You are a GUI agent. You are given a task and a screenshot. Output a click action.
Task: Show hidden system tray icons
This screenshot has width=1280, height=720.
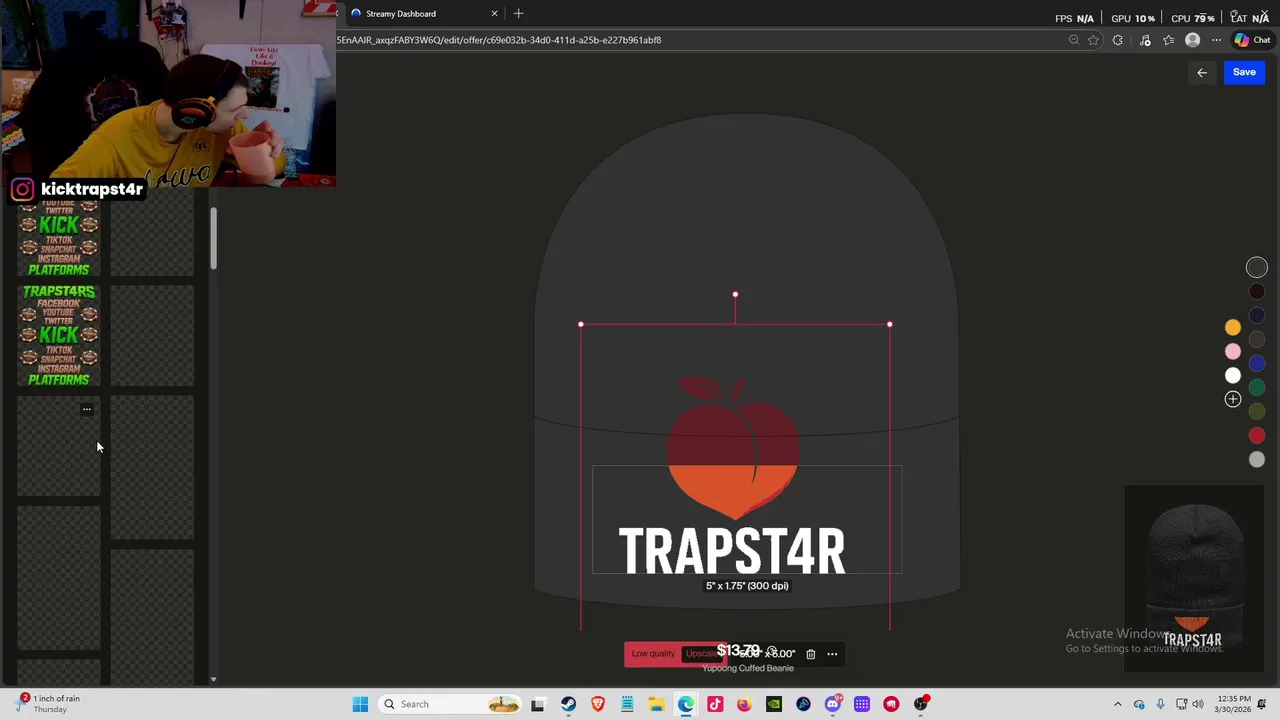(x=1118, y=704)
